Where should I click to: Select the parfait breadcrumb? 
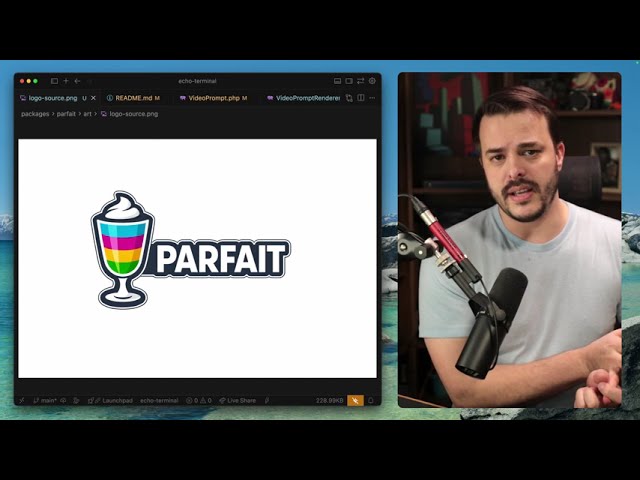coord(66,114)
